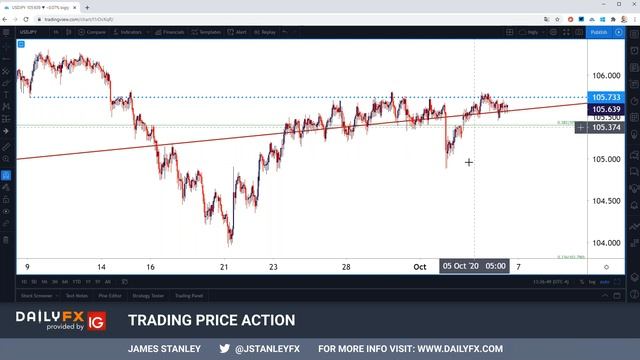Viewport: 640px width, 360px height.
Task: Take a chart snapshot
Action: click(579, 32)
